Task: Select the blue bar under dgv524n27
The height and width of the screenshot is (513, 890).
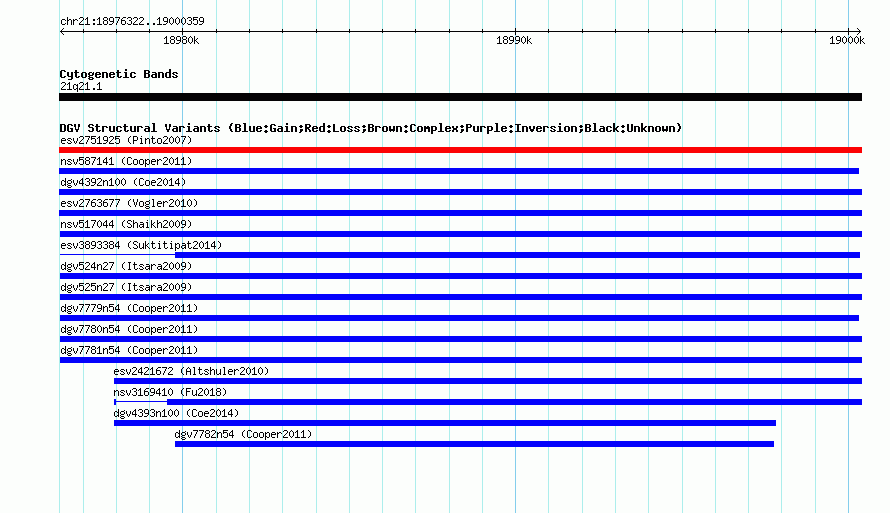Action: point(460,276)
